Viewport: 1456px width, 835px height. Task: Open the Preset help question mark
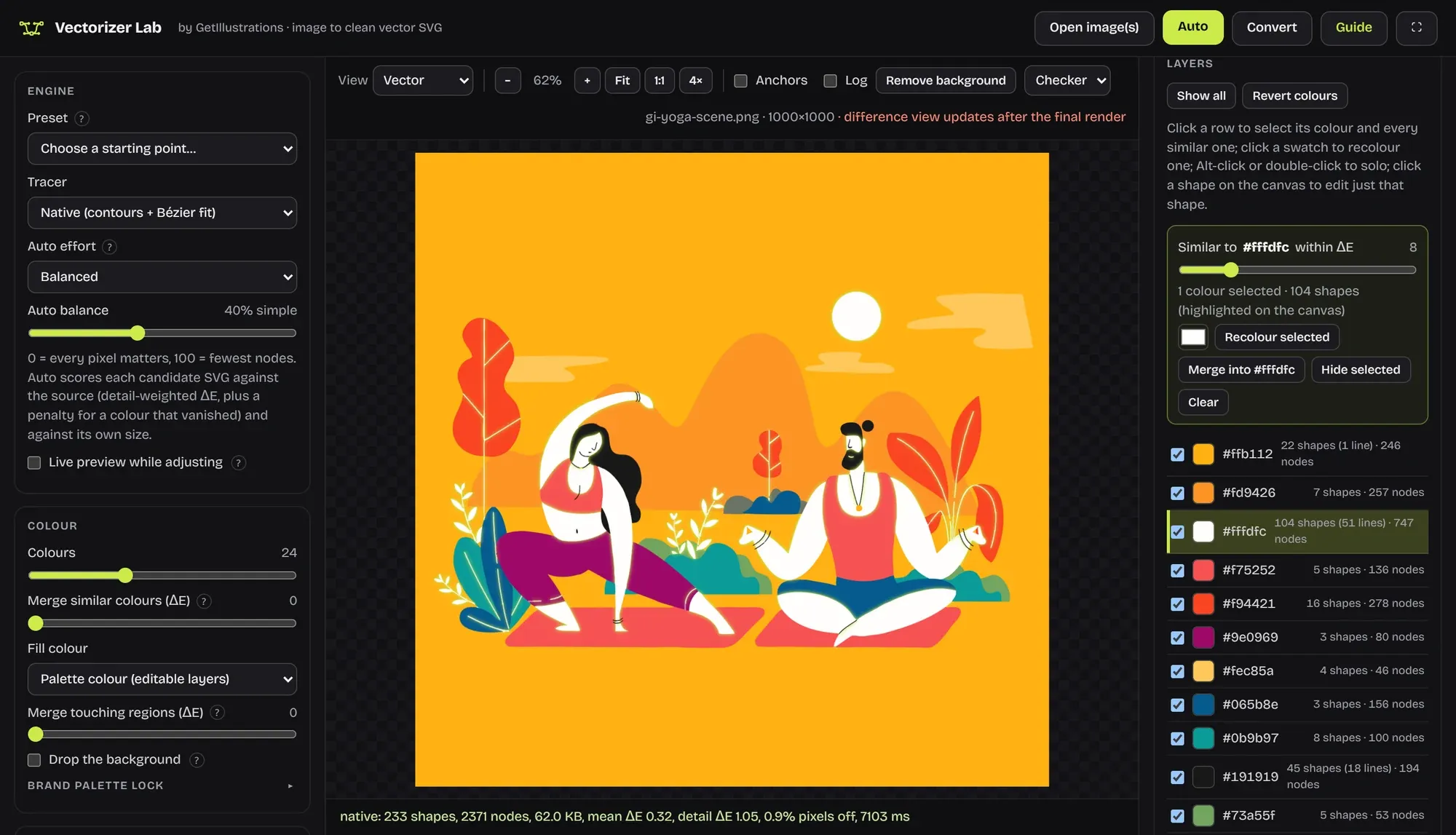pos(82,119)
